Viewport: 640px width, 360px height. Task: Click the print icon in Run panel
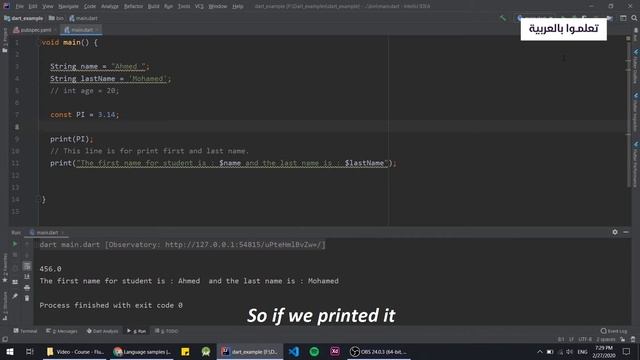(x=27, y=287)
